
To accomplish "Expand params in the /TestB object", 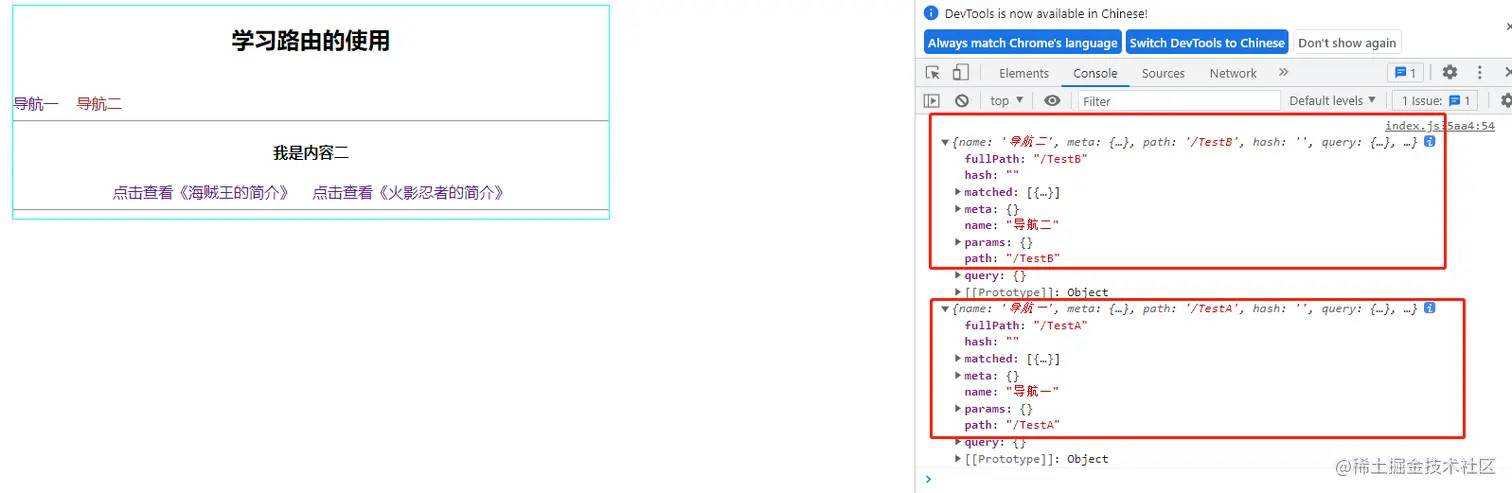I will click(958, 242).
